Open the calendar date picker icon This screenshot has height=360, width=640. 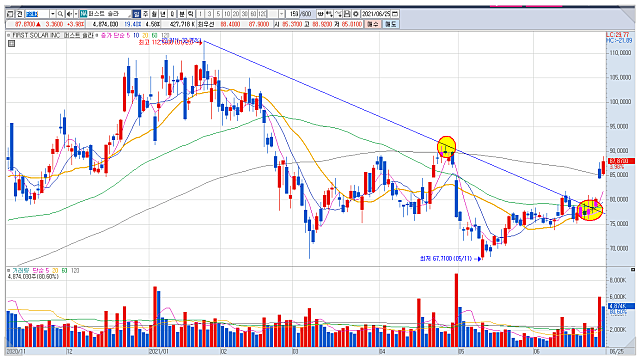coord(395,14)
